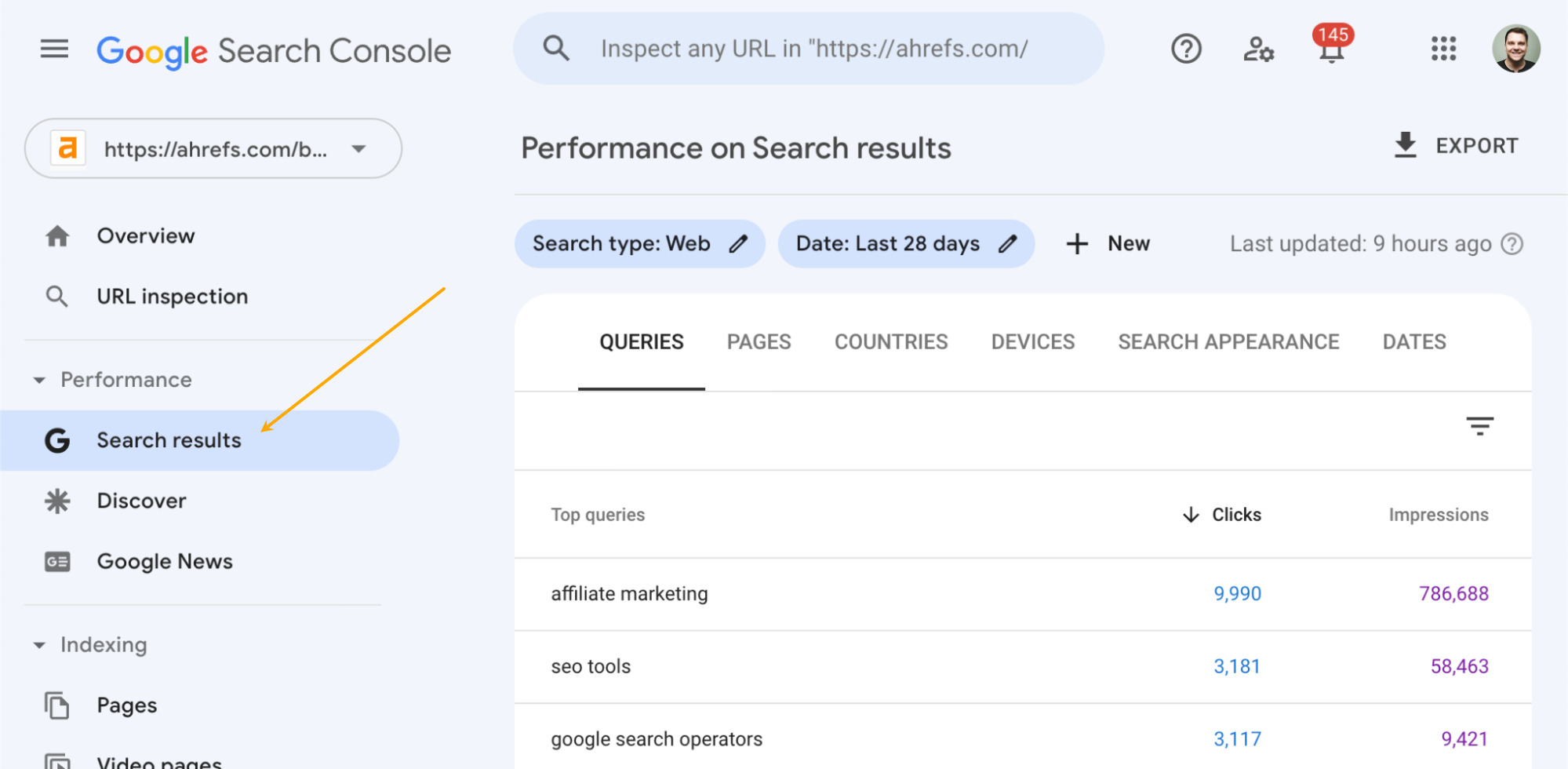Open the COUNTRIES tab

890,341
